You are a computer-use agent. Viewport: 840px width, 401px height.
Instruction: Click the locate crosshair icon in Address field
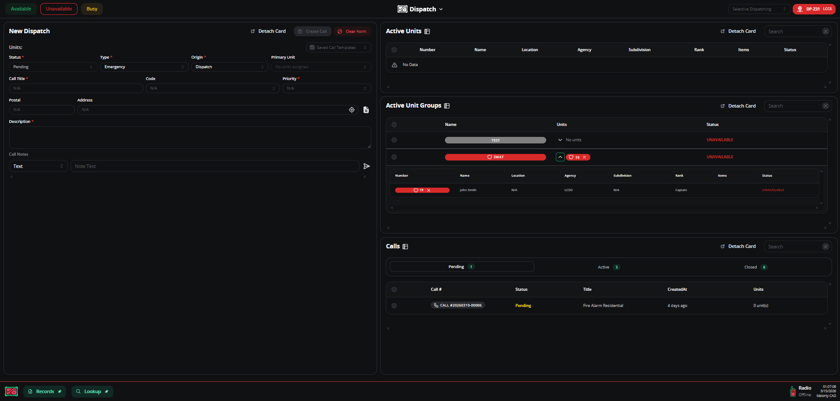pos(352,110)
